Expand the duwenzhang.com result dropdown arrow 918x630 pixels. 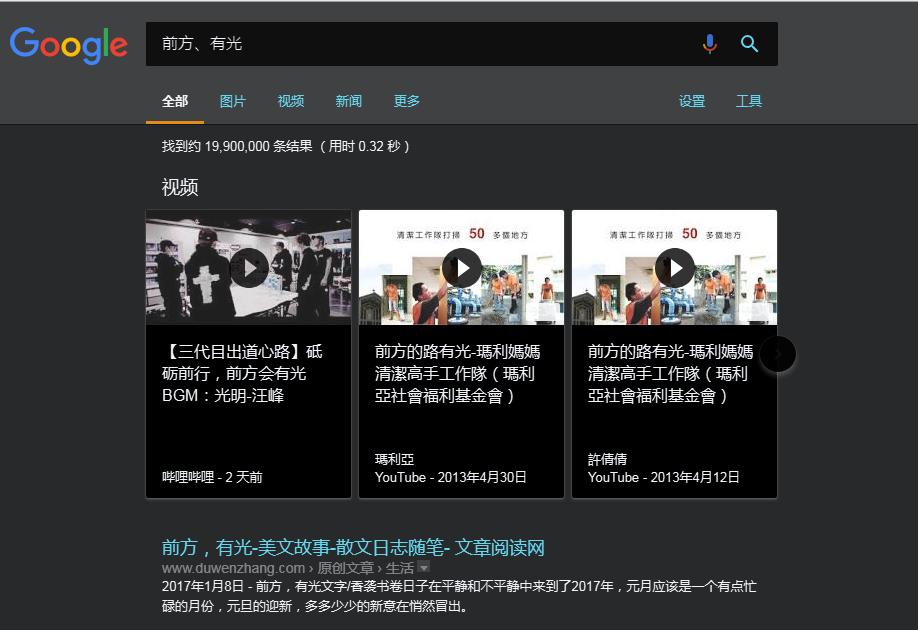(x=424, y=568)
